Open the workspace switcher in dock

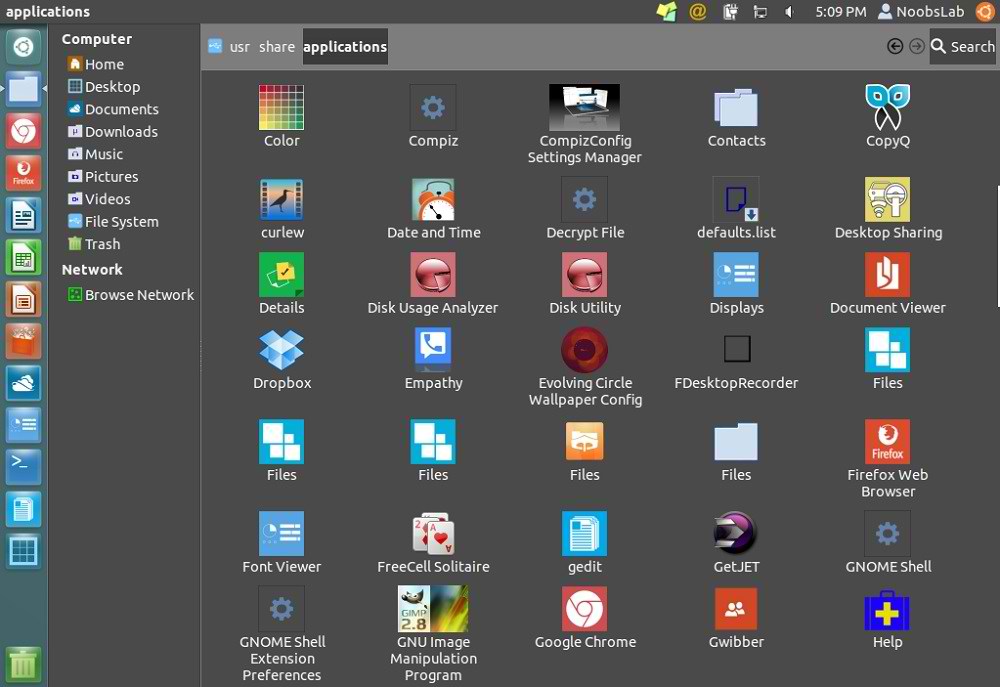(x=23, y=551)
